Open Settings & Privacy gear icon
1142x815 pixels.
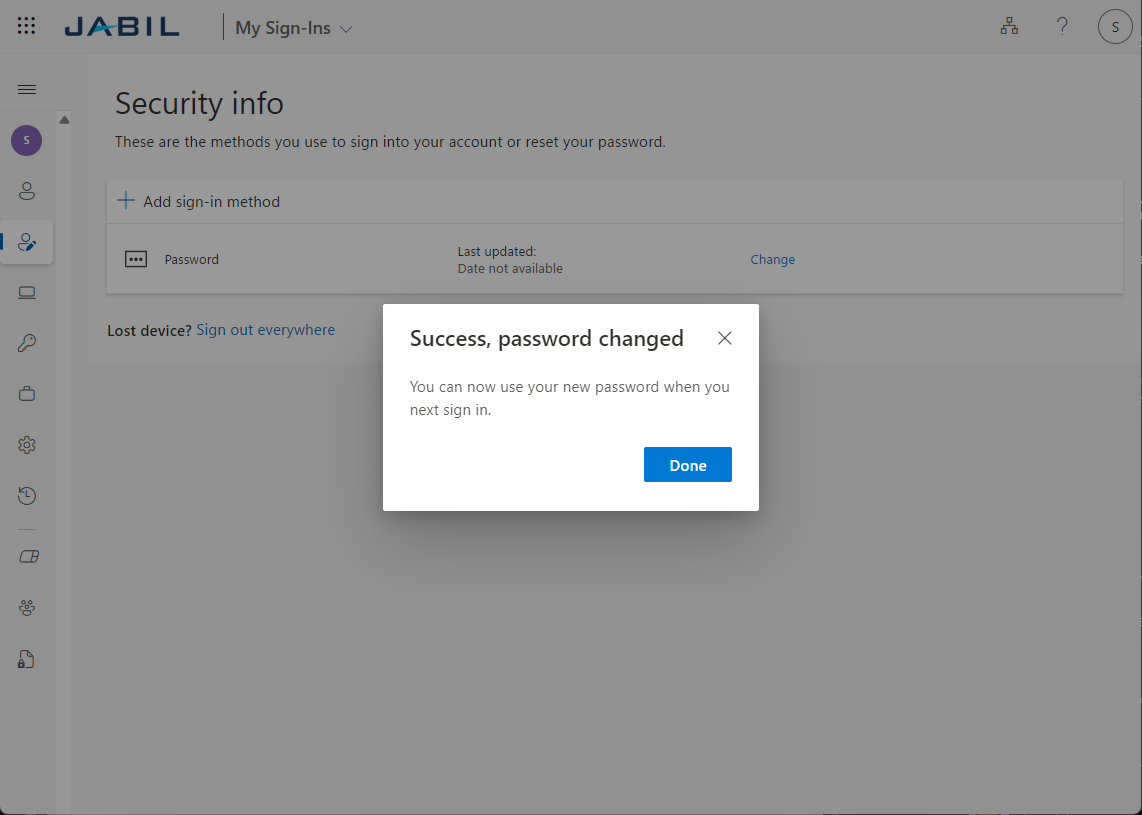pos(27,445)
